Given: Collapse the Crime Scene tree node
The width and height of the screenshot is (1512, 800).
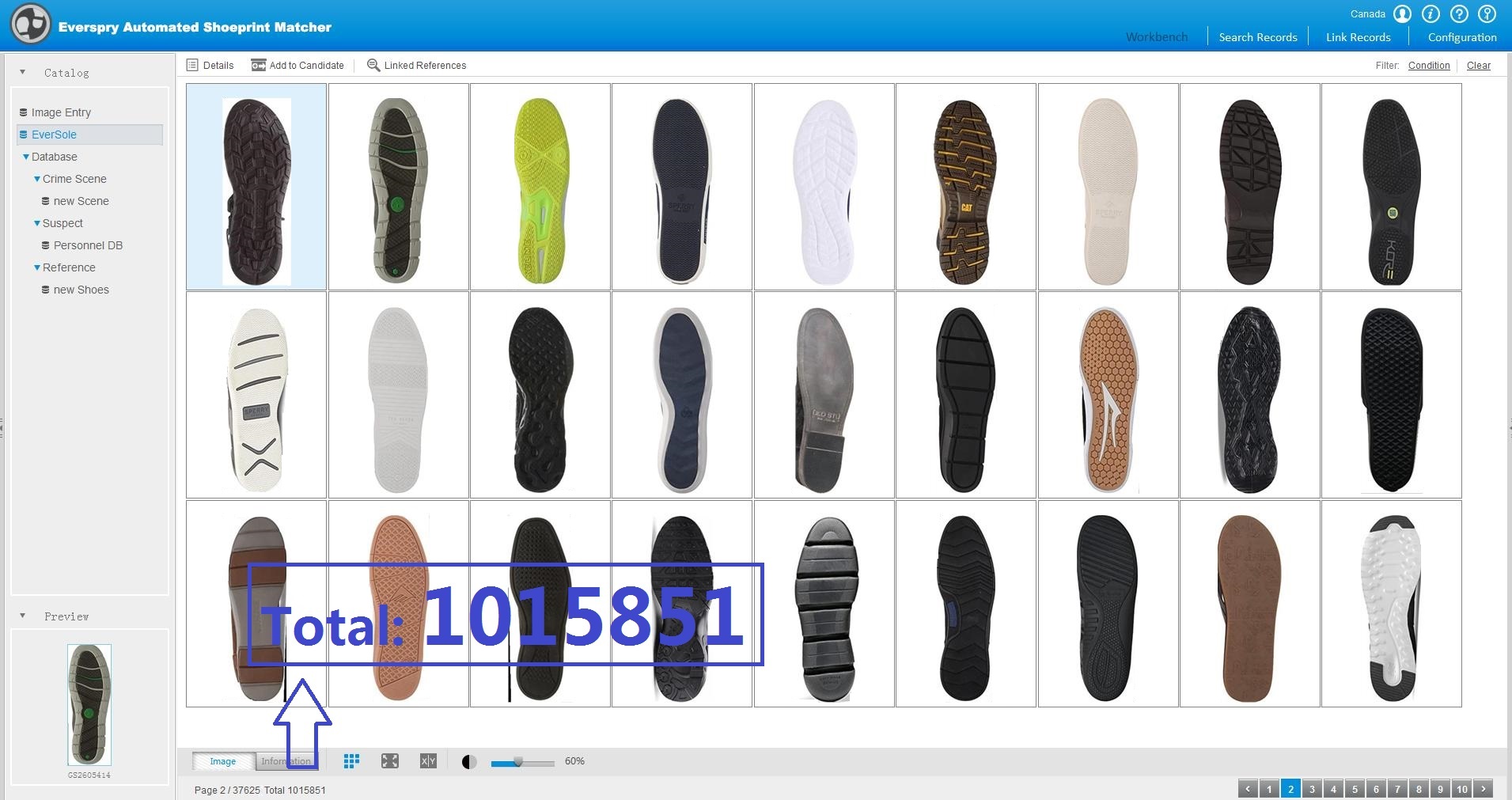Looking at the screenshot, I should pos(37,179).
